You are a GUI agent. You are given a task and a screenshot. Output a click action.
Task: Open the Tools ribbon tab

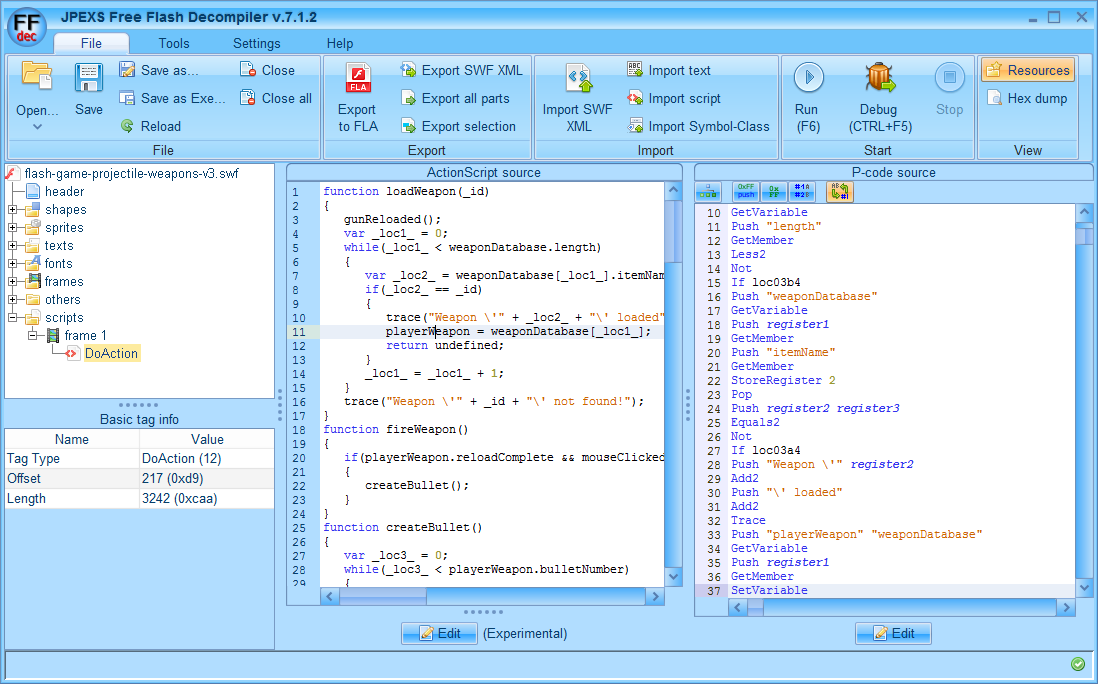point(174,43)
